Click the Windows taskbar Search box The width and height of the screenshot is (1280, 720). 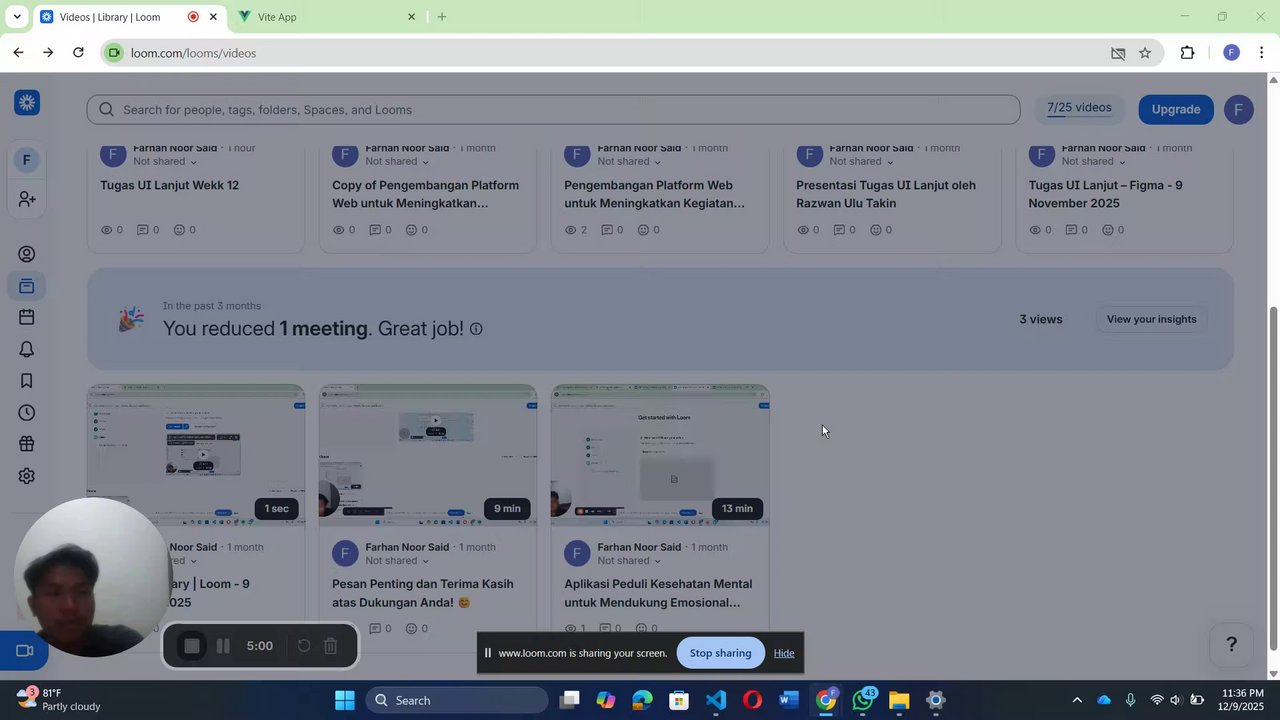456,700
